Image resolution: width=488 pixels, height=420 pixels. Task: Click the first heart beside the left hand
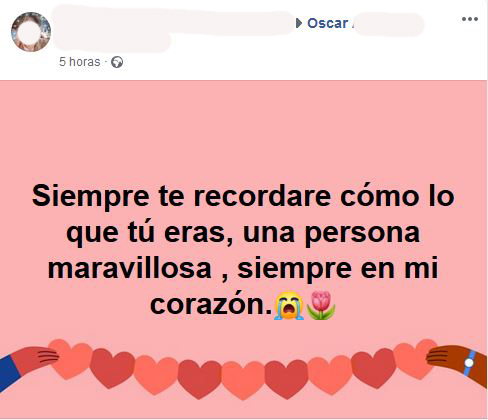(x=70, y=358)
